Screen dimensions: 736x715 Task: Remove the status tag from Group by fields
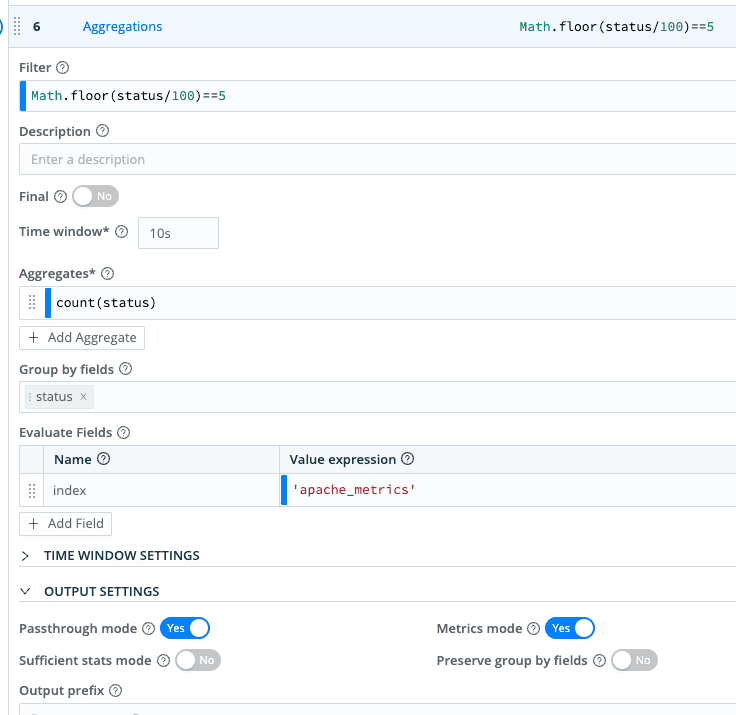click(x=84, y=397)
